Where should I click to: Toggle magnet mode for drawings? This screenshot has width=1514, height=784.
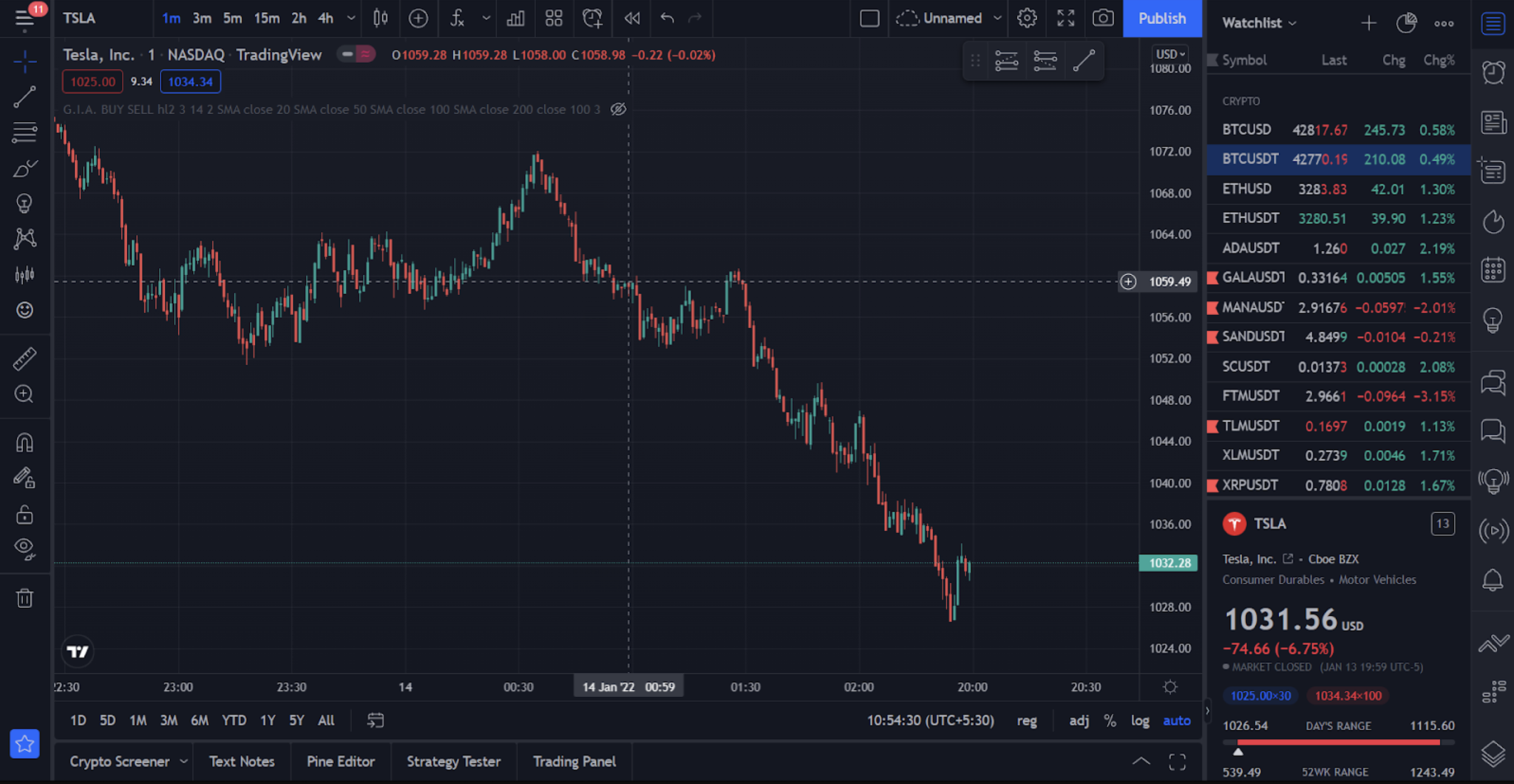[24, 443]
